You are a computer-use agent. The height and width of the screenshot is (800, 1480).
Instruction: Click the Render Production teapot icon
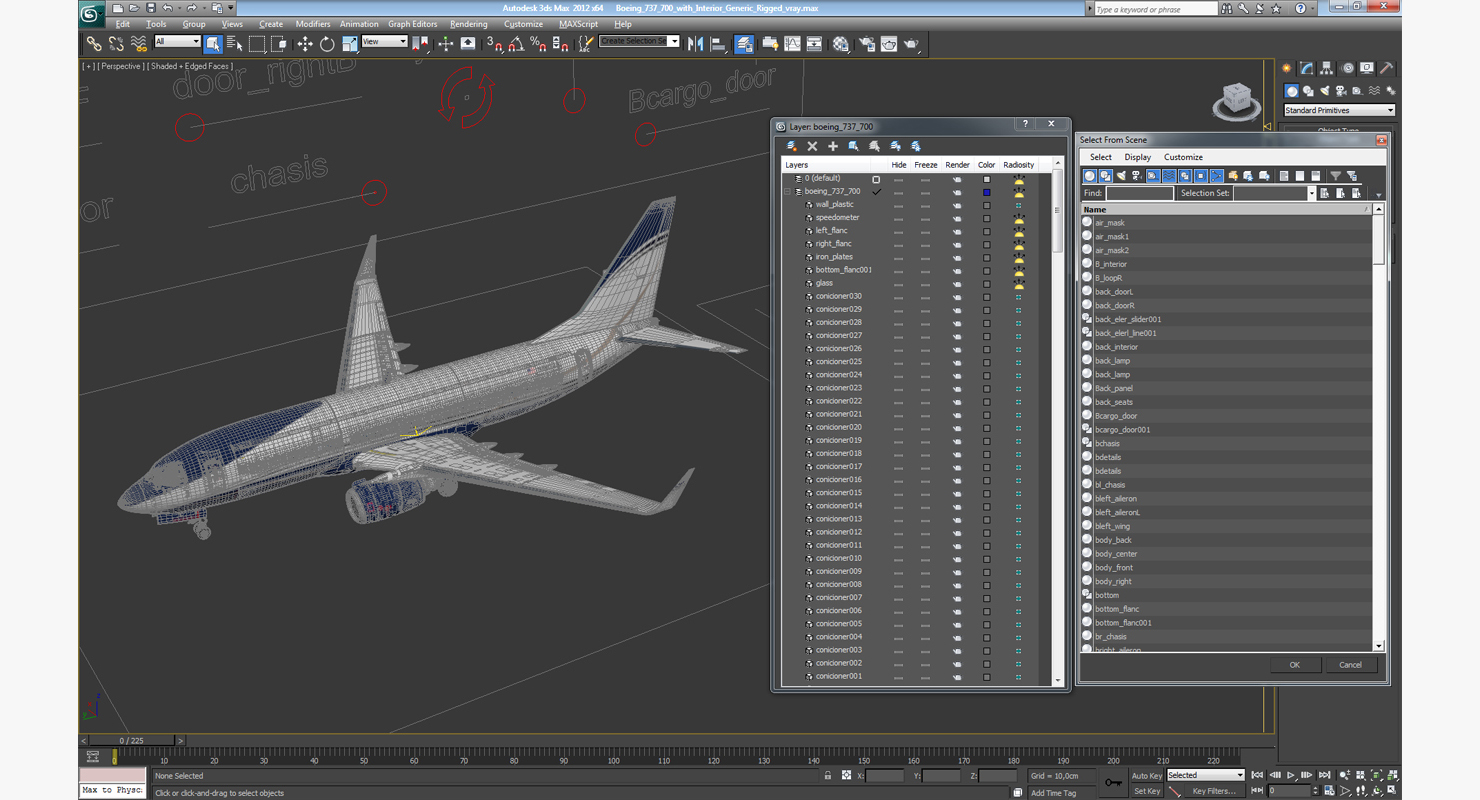(x=911, y=43)
